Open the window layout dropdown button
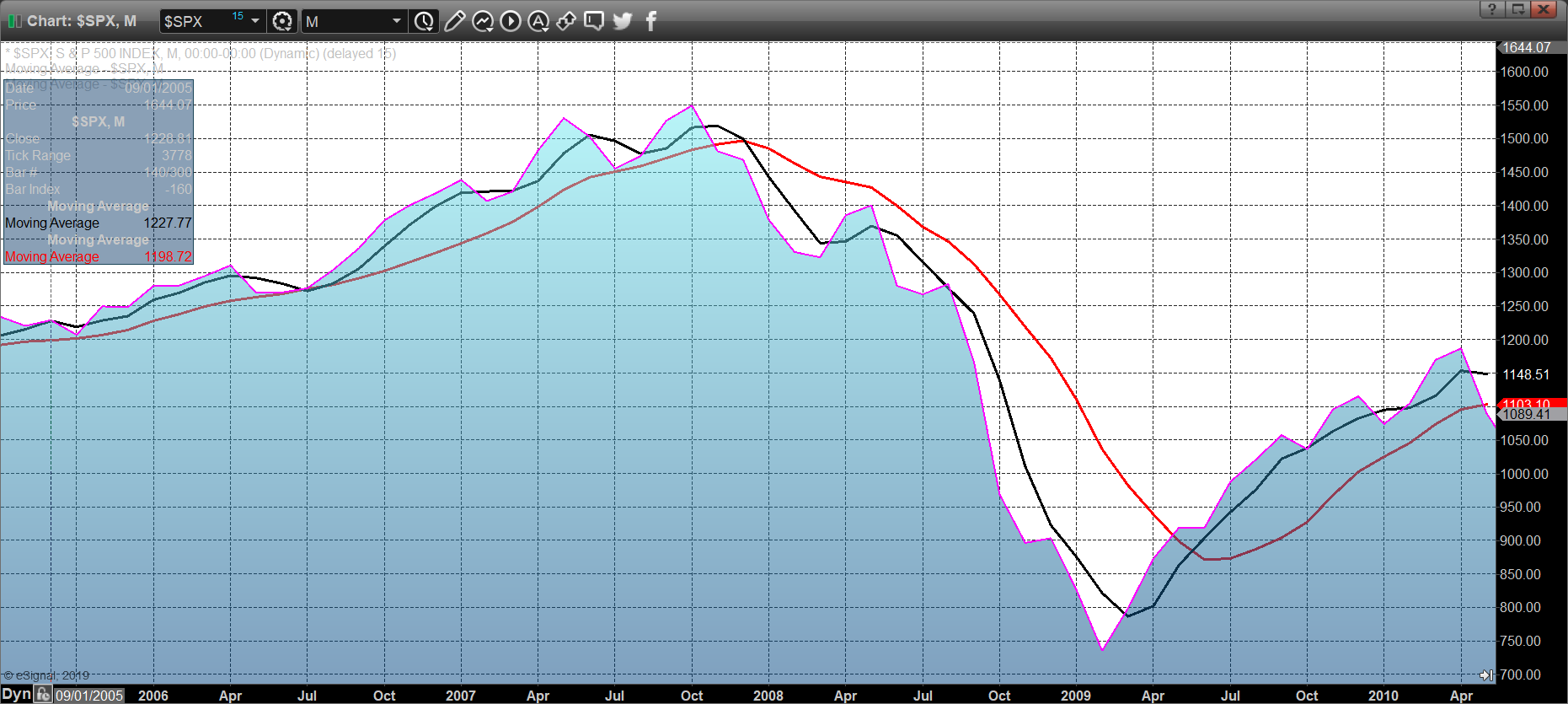 1517,9
